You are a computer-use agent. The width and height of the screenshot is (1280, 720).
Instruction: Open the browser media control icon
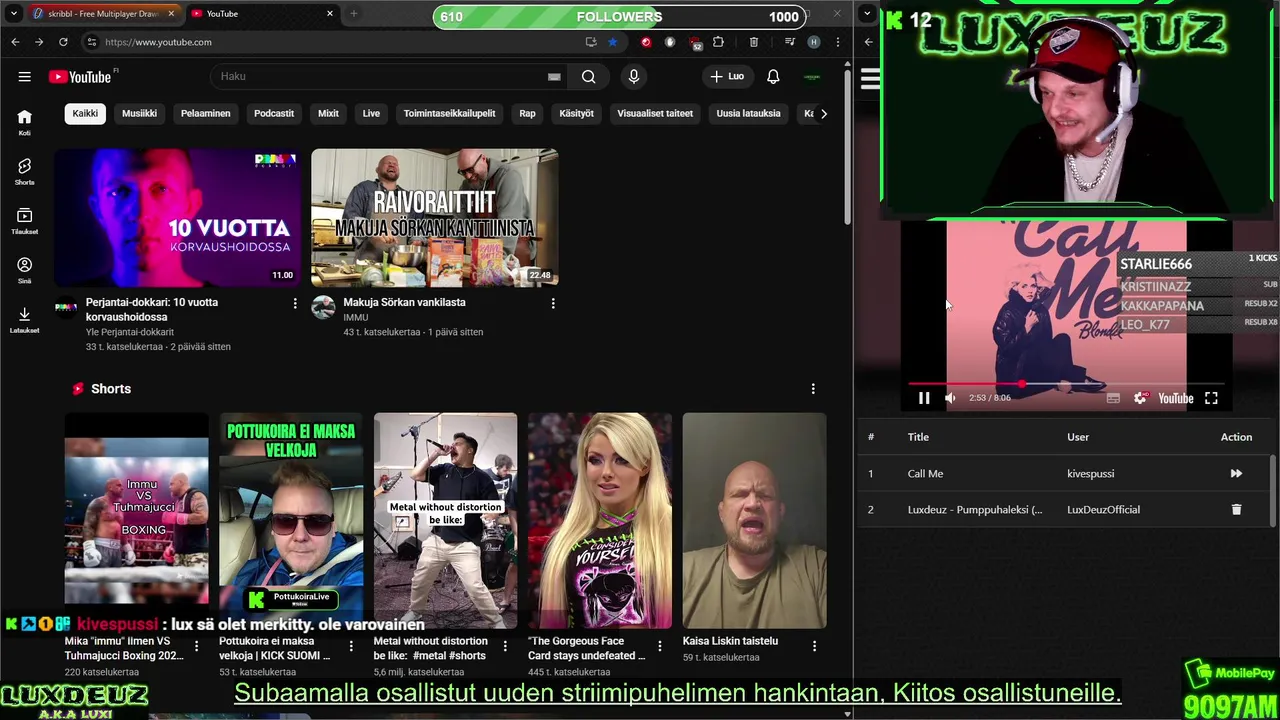click(790, 42)
